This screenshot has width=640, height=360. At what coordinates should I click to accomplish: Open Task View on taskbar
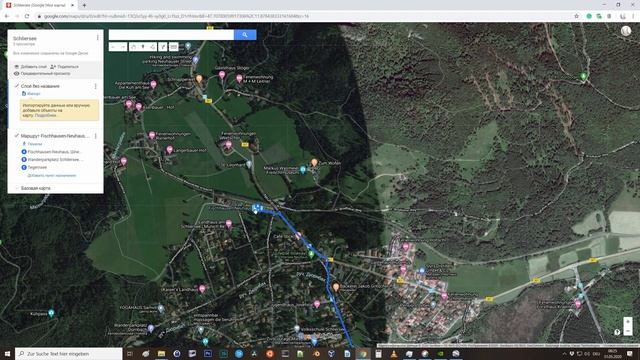[x=130, y=353]
